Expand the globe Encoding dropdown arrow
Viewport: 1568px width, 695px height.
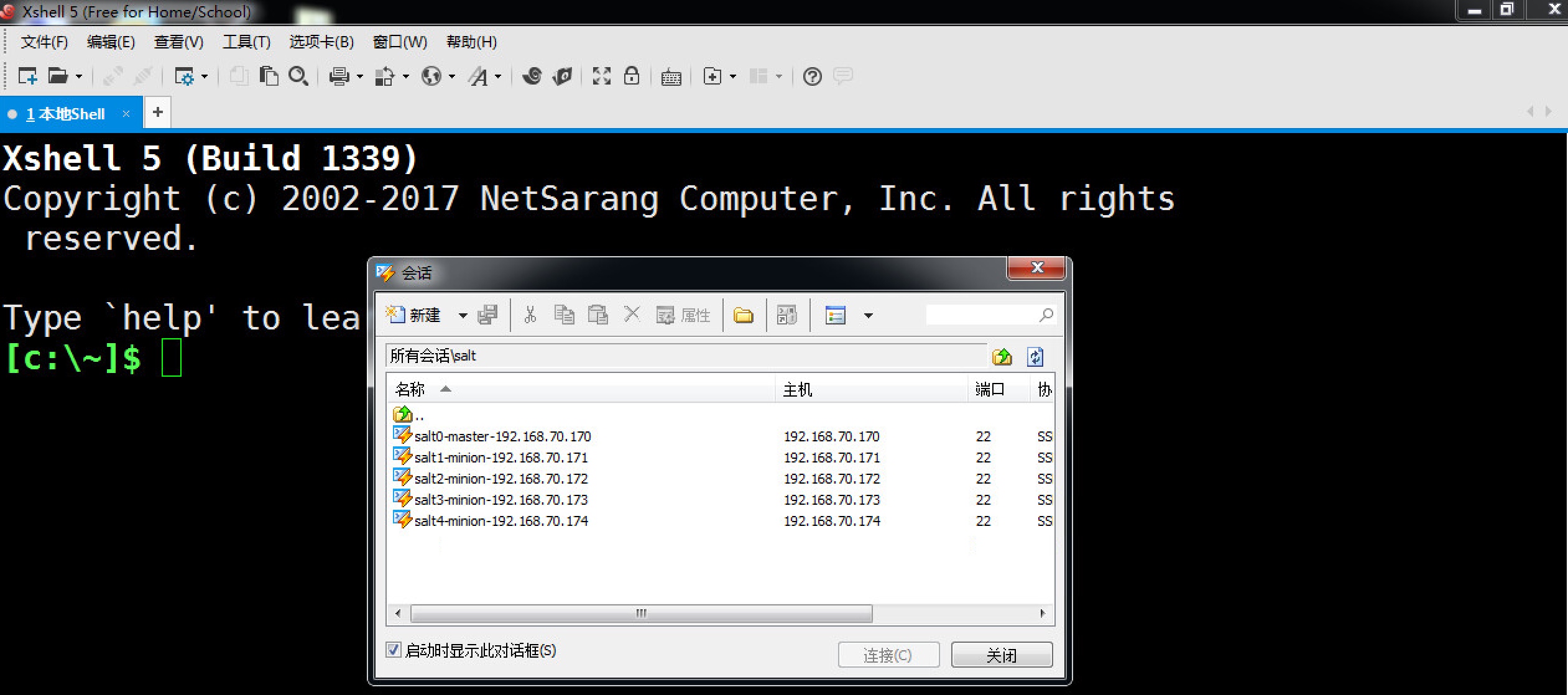tap(452, 76)
